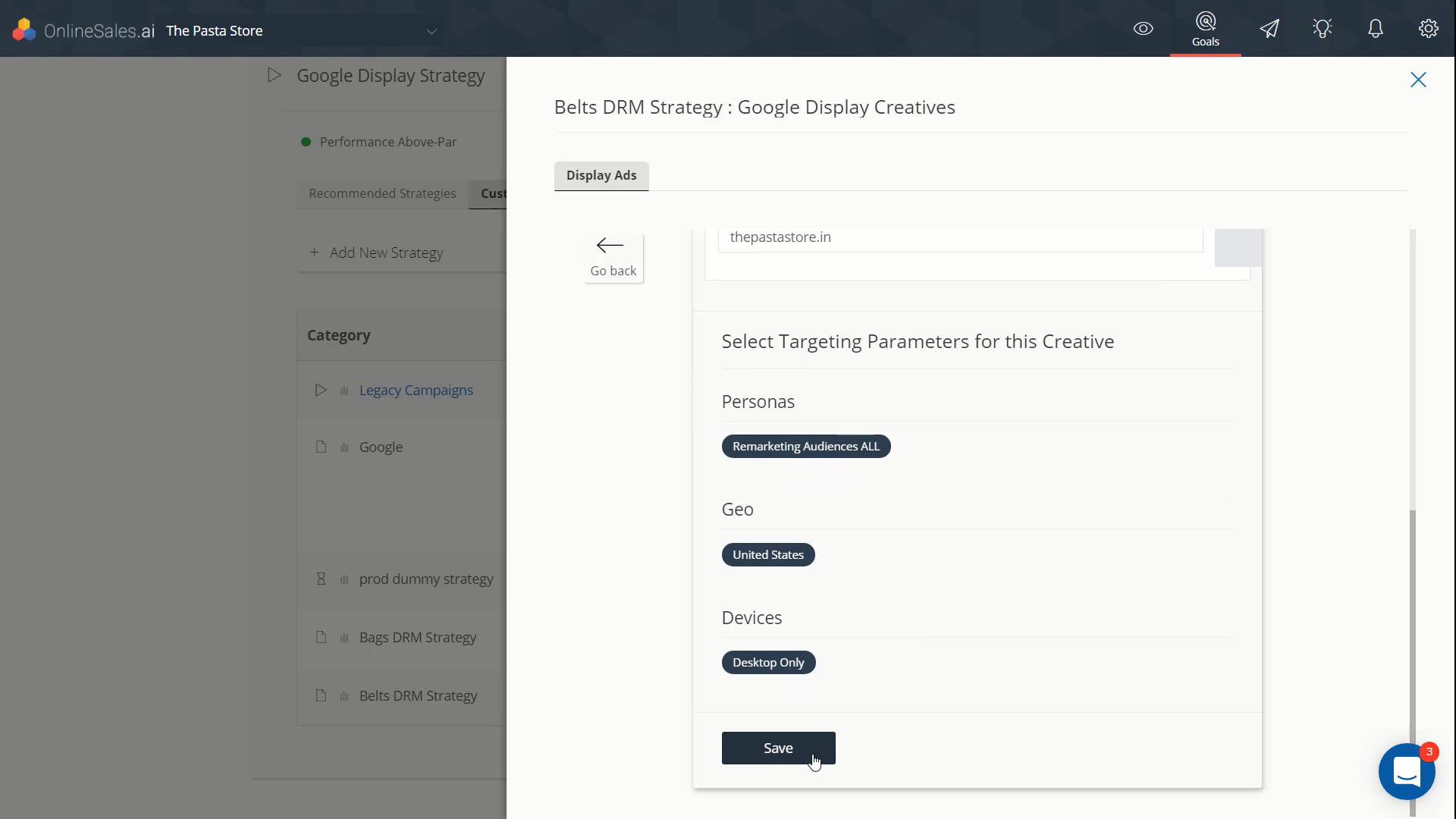
Task: Click the OnlineSales.ai logo icon
Action: [x=24, y=30]
